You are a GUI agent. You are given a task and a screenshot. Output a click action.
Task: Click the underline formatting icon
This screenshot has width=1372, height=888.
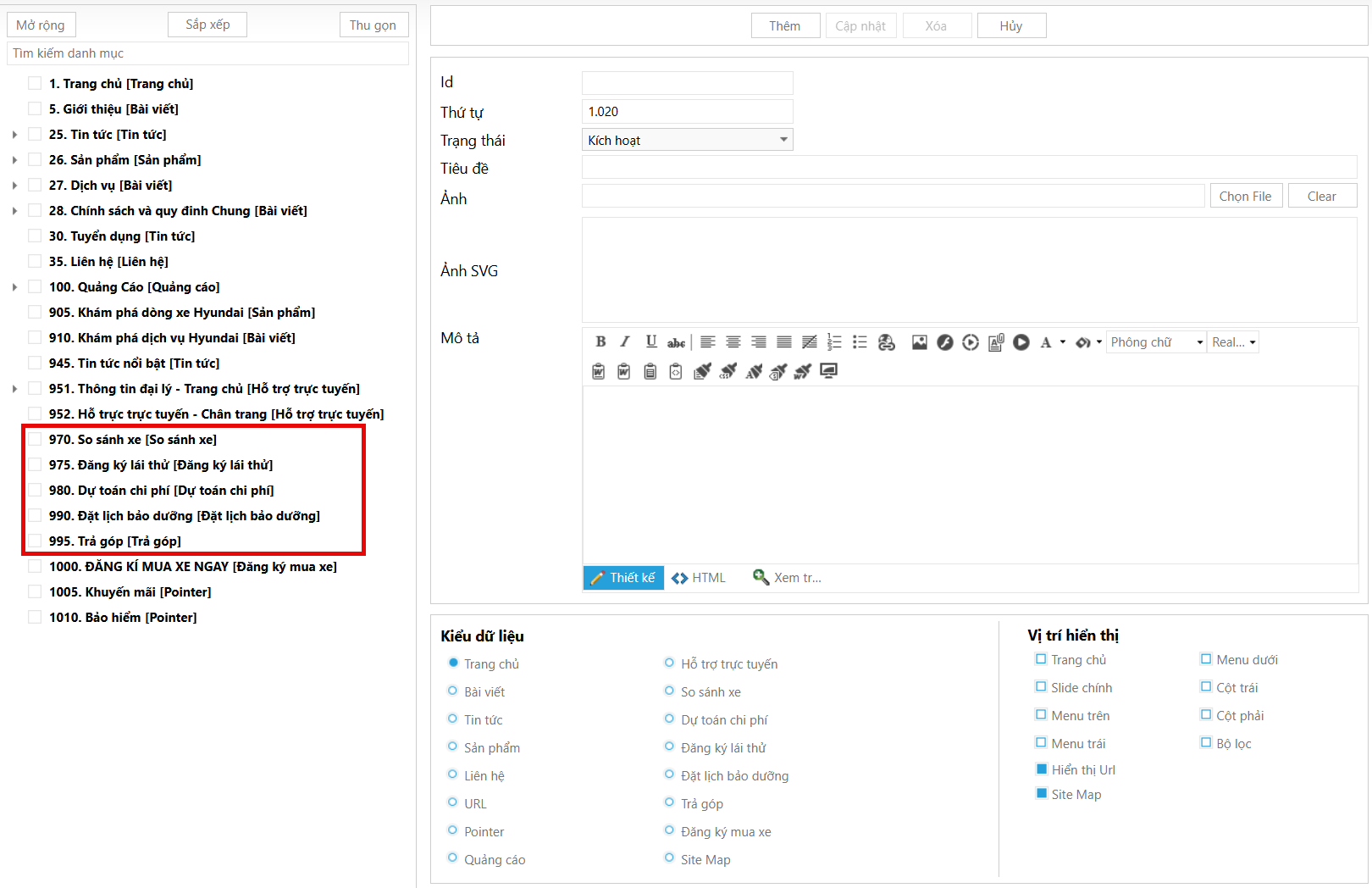point(650,342)
